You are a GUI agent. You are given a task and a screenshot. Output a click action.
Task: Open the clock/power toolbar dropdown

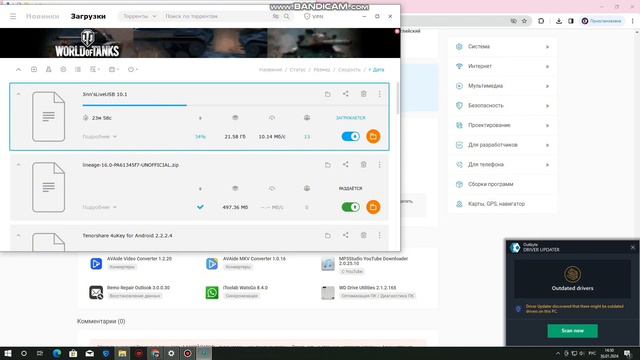click(x=133, y=70)
